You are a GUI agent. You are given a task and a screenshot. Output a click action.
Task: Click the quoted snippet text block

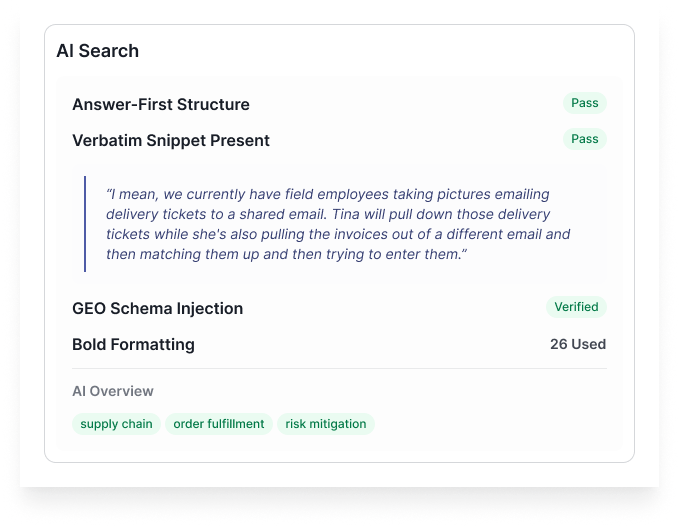(x=338, y=225)
